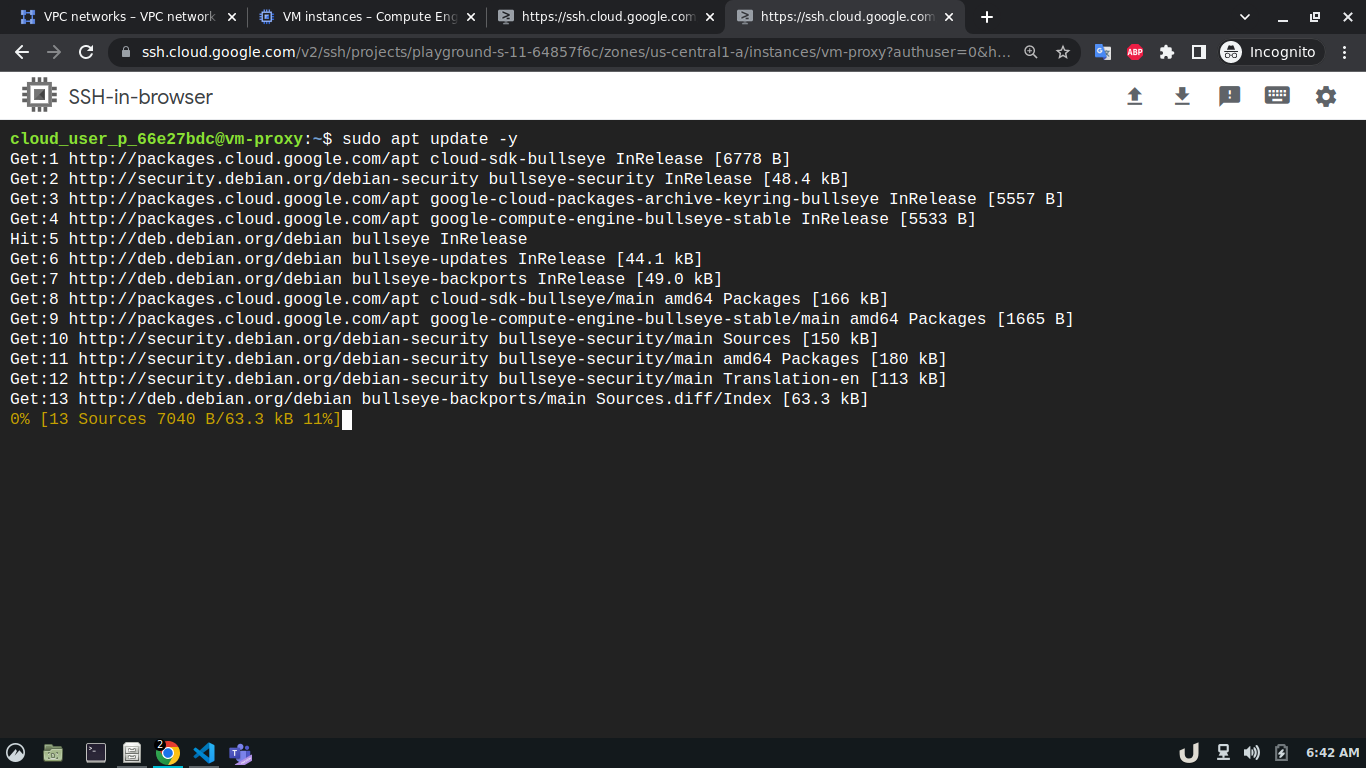Check the battery status tray icon
1366x768 pixels.
coord(1281,753)
